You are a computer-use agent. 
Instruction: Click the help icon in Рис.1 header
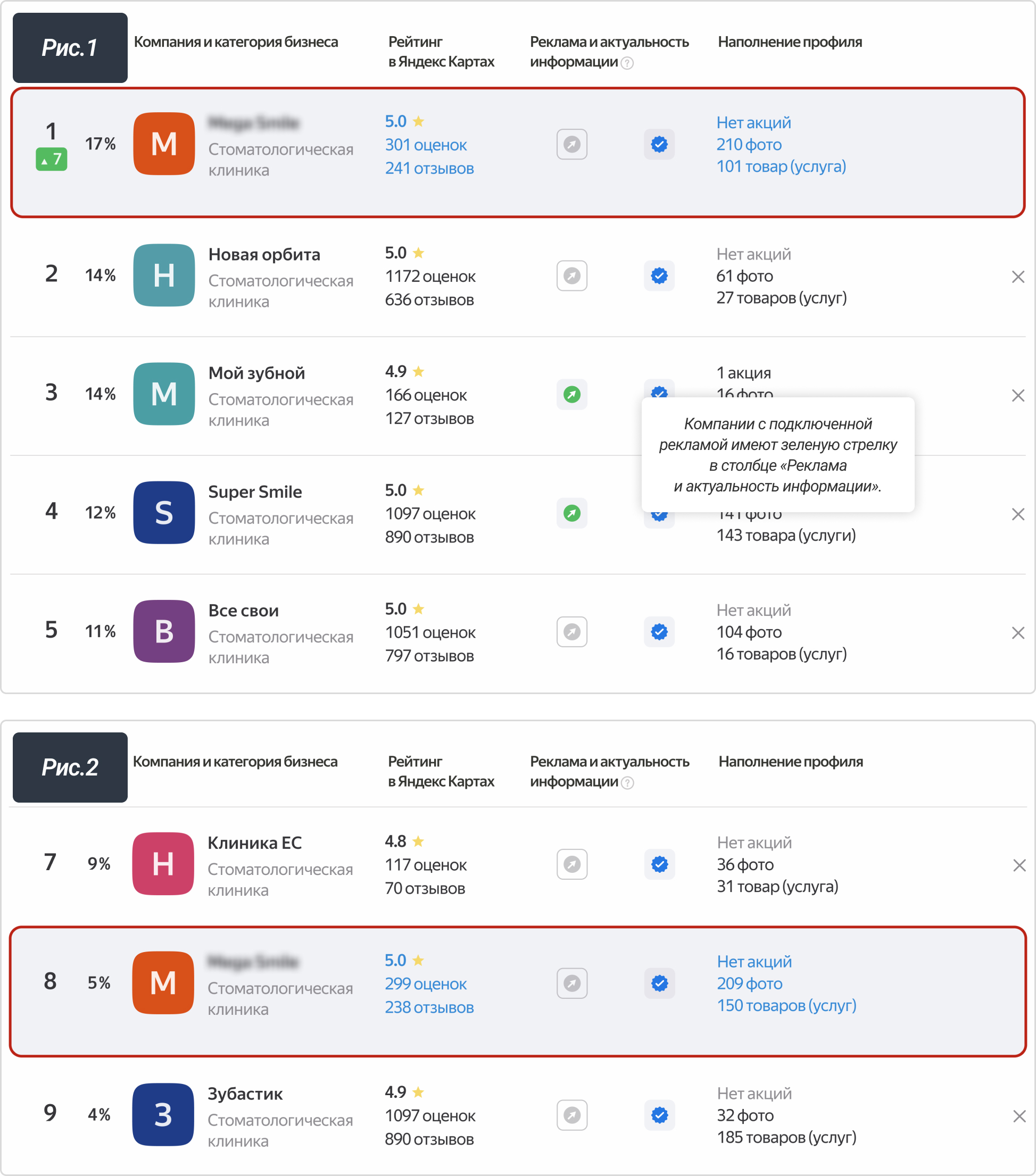628,63
